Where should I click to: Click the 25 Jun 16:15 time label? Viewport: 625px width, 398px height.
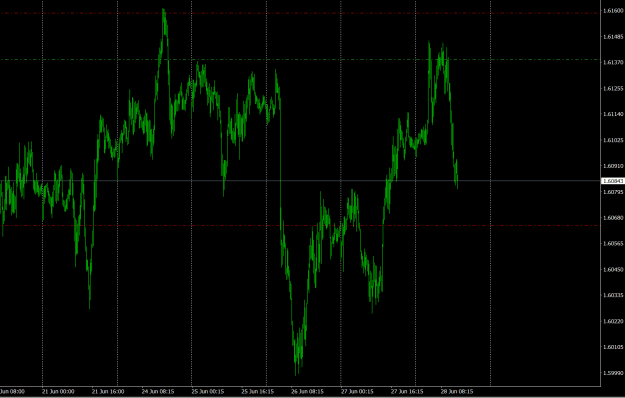click(257, 392)
